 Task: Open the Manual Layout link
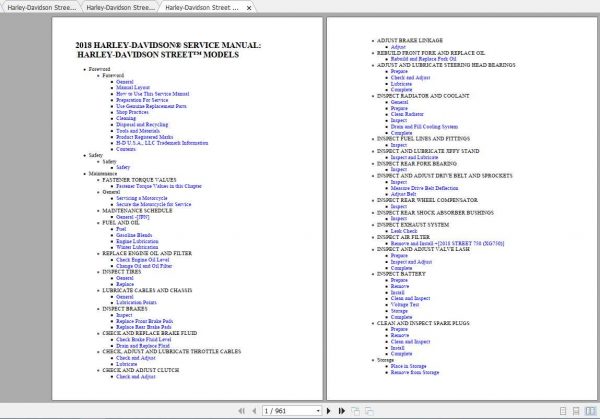pyautogui.click(x=133, y=88)
